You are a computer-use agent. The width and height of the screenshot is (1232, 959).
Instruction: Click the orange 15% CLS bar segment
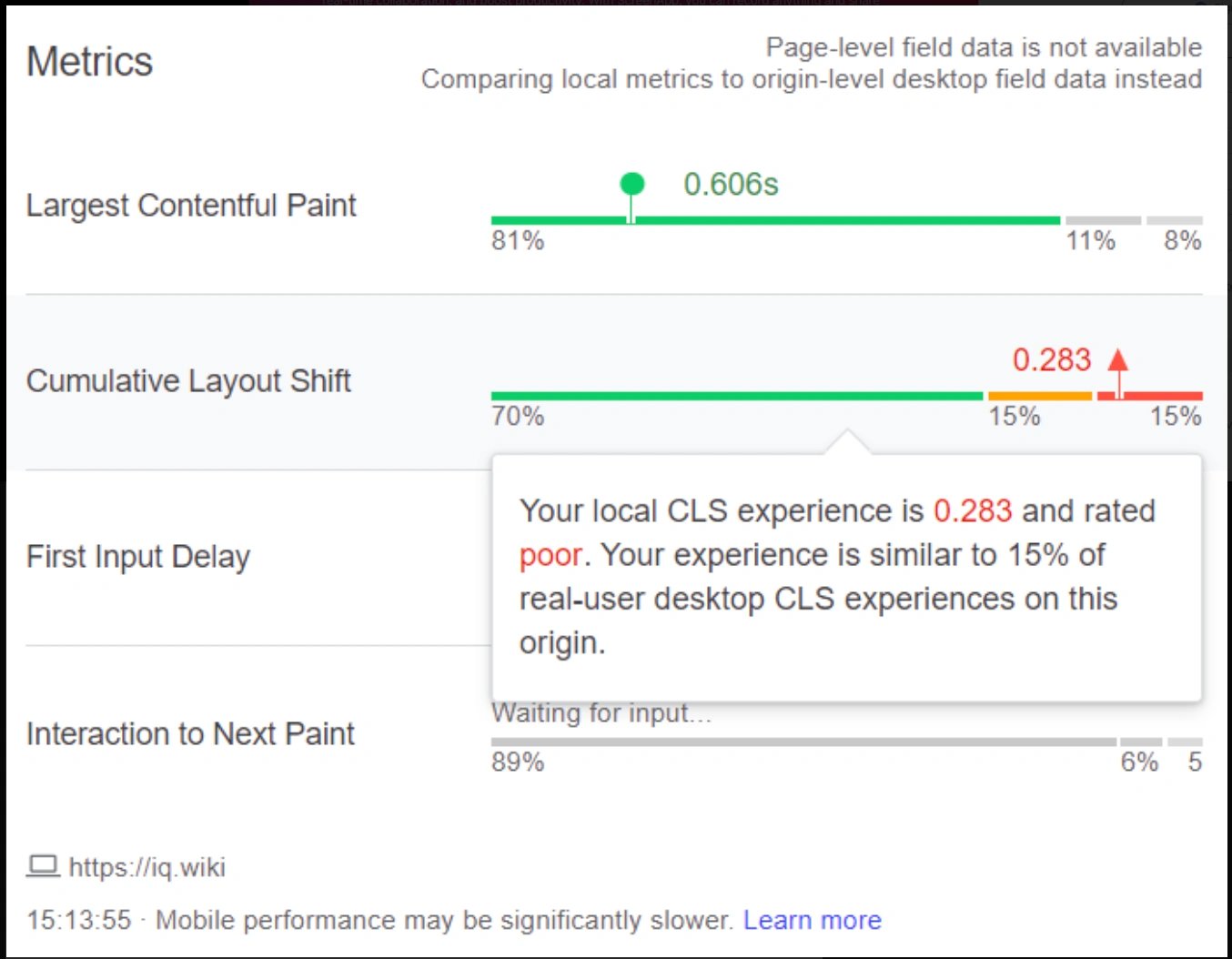click(1039, 396)
